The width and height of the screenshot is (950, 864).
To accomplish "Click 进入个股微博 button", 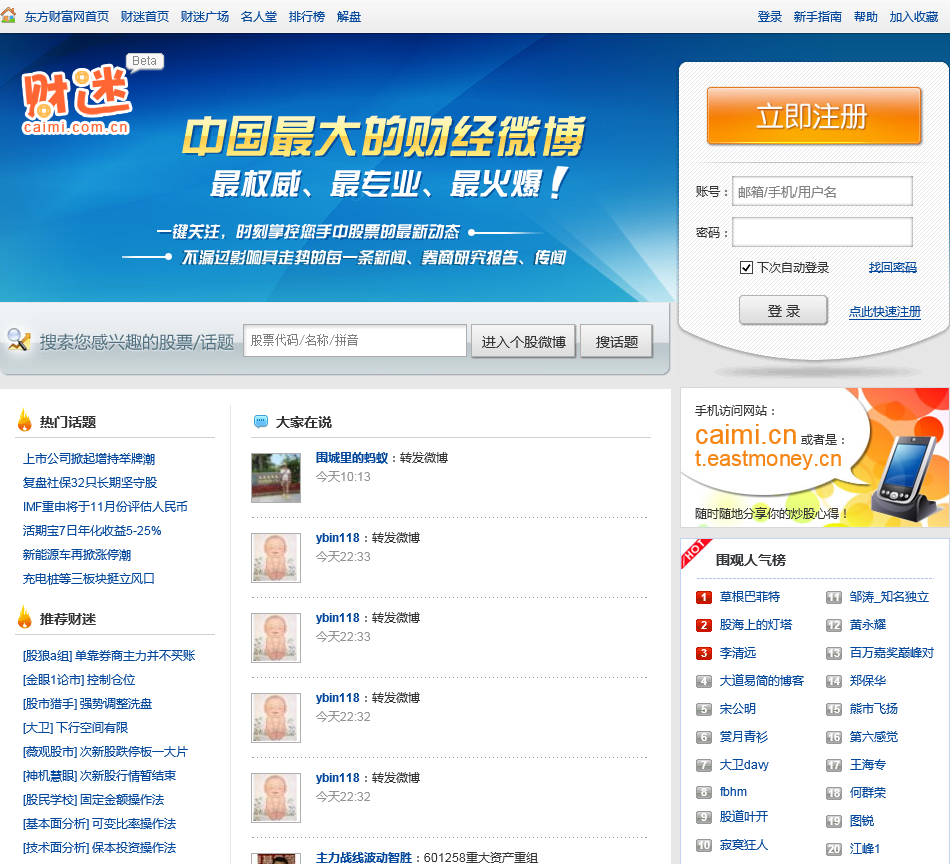I will click(523, 341).
